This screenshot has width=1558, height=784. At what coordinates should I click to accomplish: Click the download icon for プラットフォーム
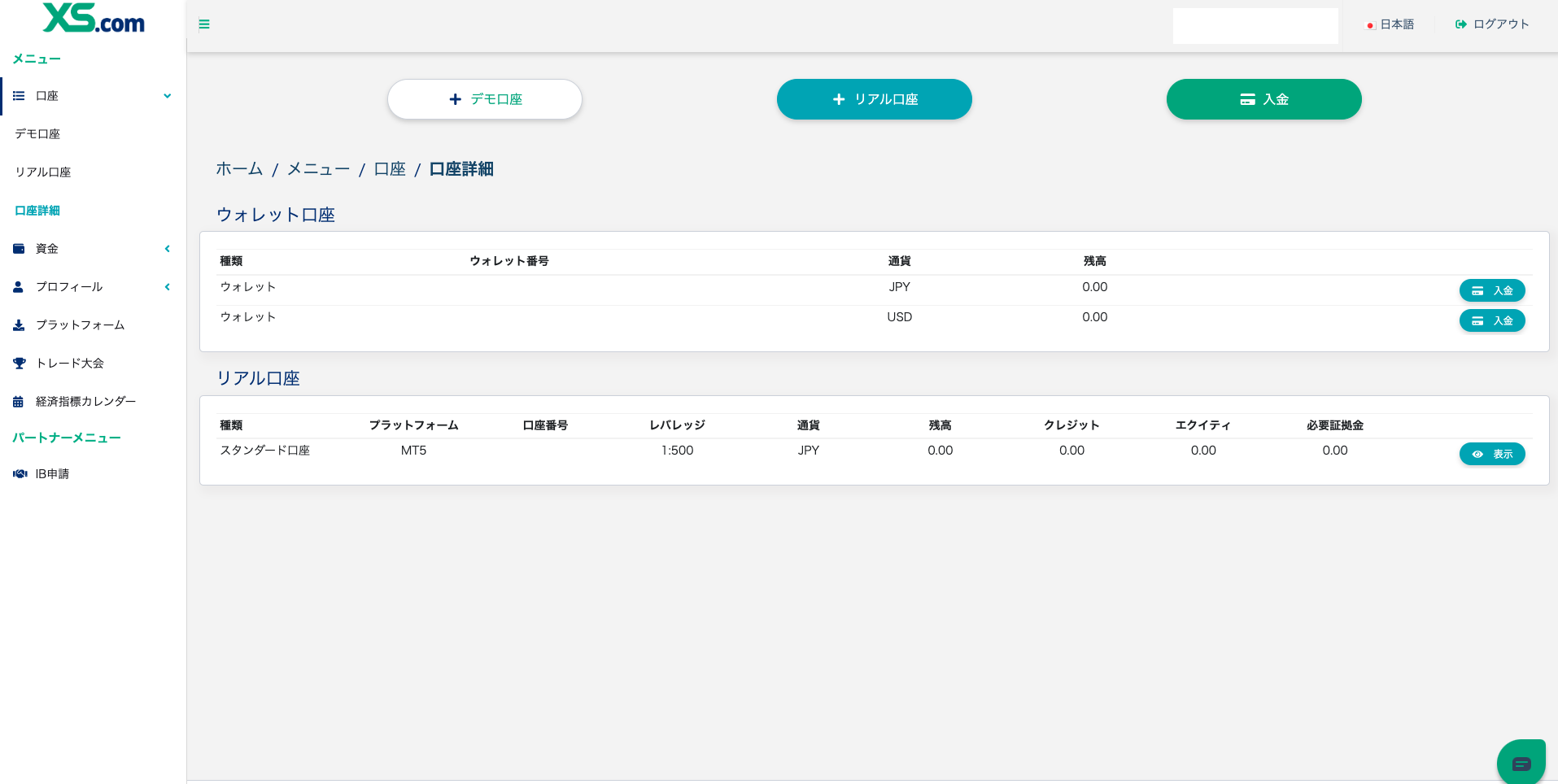click(19, 325)
